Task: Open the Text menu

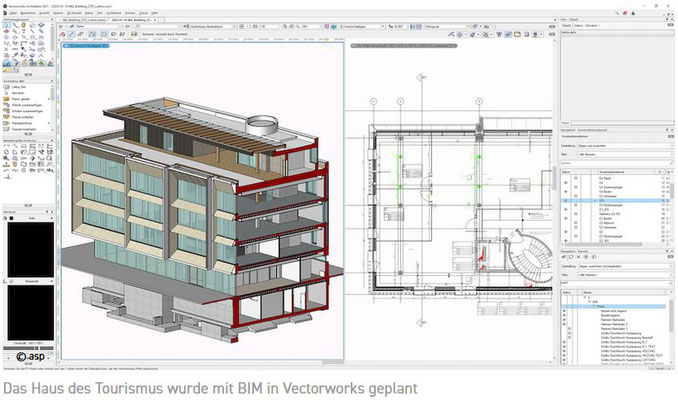Action: (99, 13)
